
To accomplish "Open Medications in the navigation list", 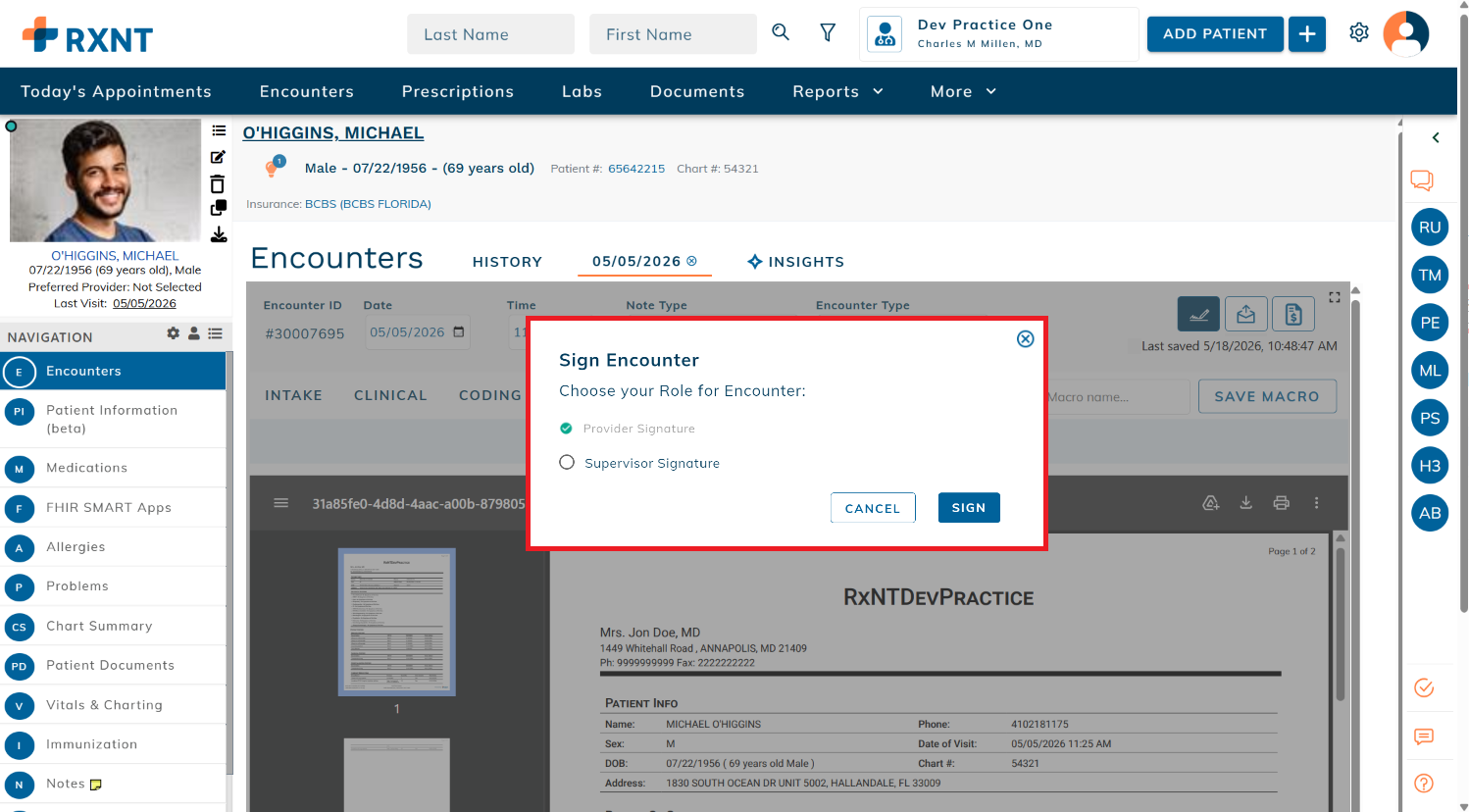I will (114, 468).
